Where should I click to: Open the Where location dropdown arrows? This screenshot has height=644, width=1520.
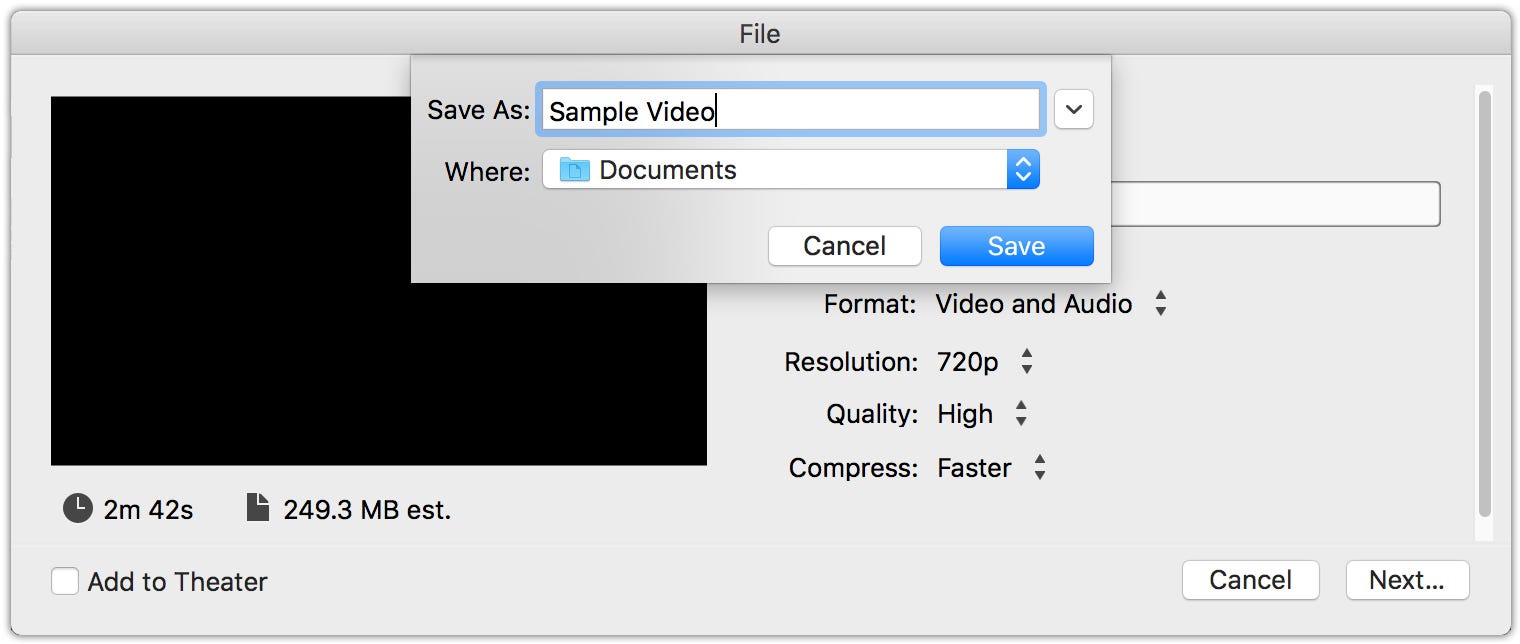click(1023, 170)
